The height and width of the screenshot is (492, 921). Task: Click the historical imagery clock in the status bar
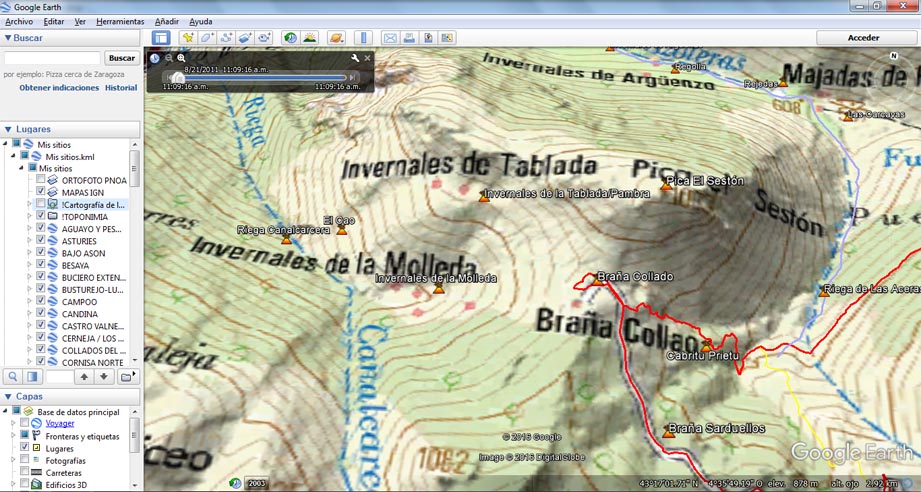coord(236,484)
